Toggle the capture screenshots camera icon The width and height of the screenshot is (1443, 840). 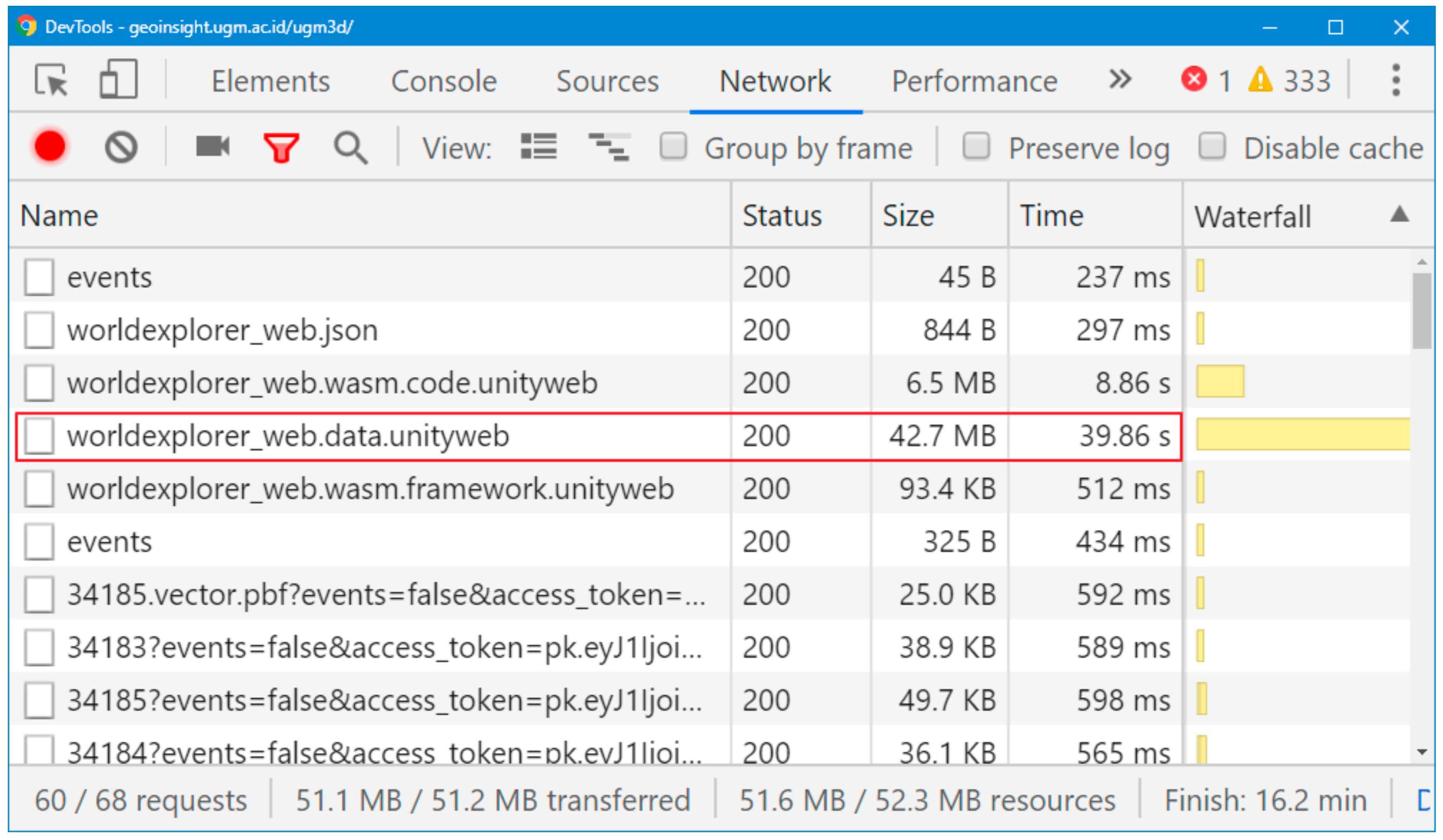click(213, 147)
